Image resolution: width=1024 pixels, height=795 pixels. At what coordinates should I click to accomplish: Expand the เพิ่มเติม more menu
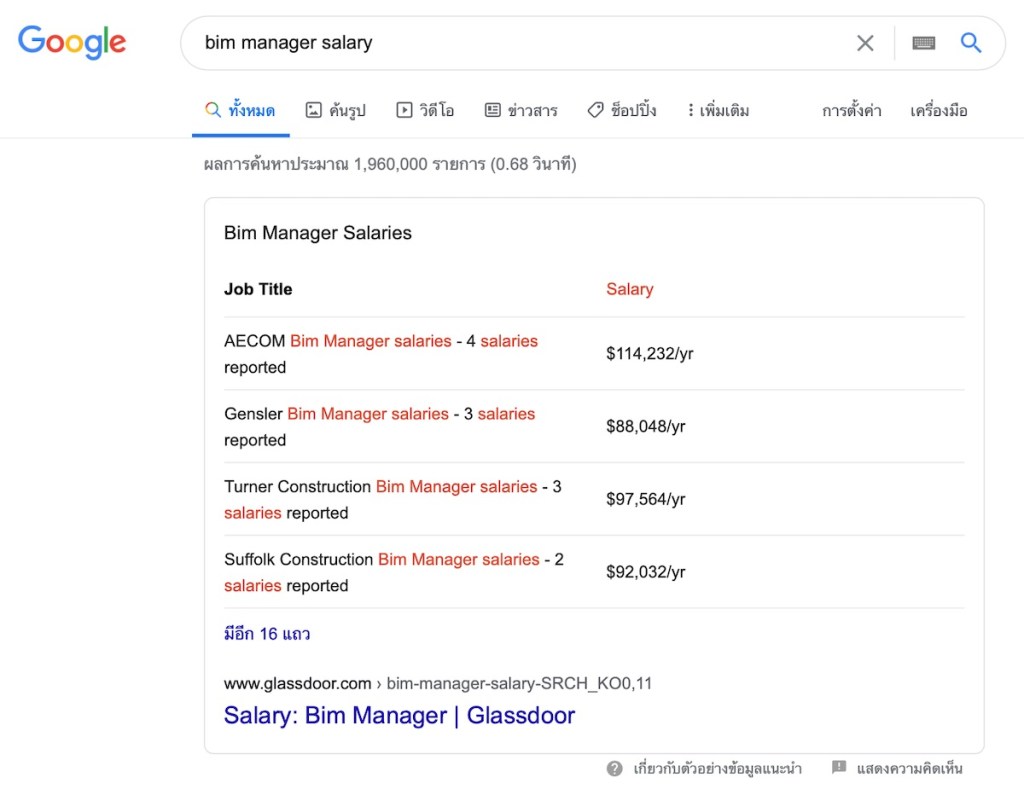coord(718,111)
